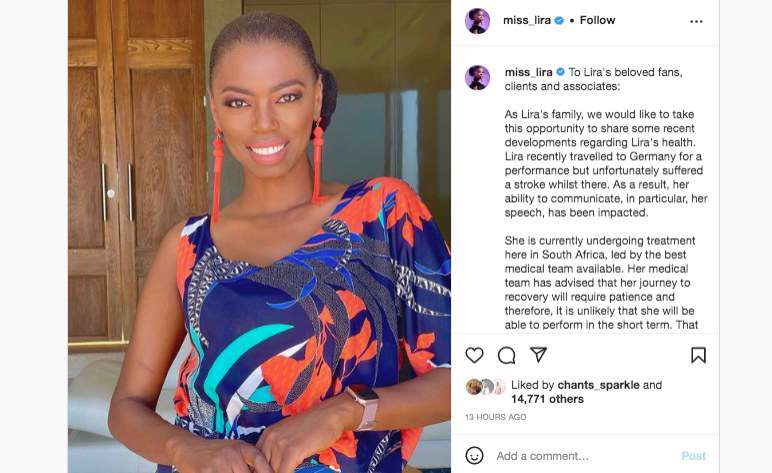Click miss_lira header profile avatar
This screenshot has height=473, width=772.
point(477,21)
